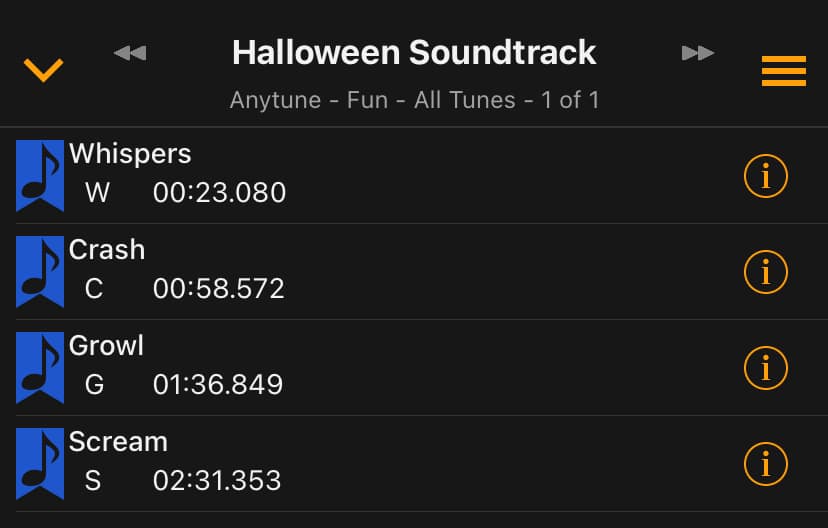Click the Growl blue note flag icon

coord(40,368)
